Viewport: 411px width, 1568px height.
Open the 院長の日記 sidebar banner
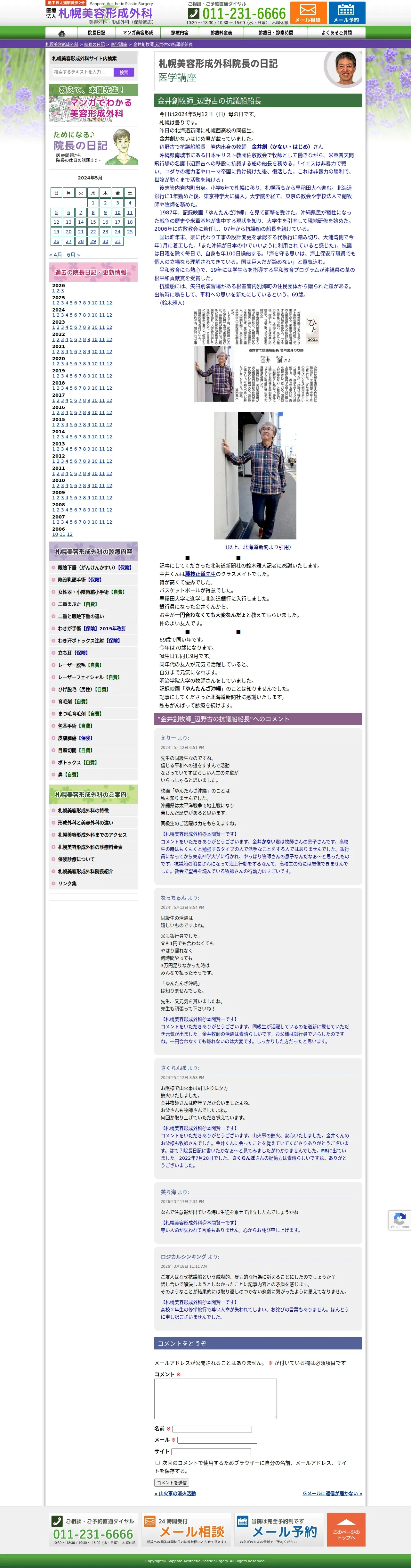tap(93, 146)
